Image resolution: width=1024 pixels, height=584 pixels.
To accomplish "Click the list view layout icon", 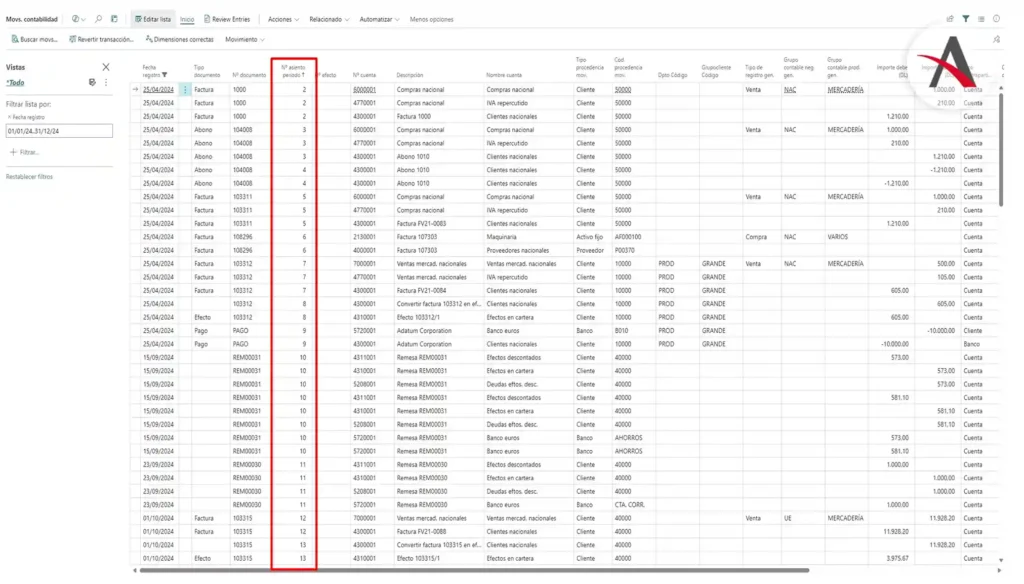I will (x=981, y=19).
